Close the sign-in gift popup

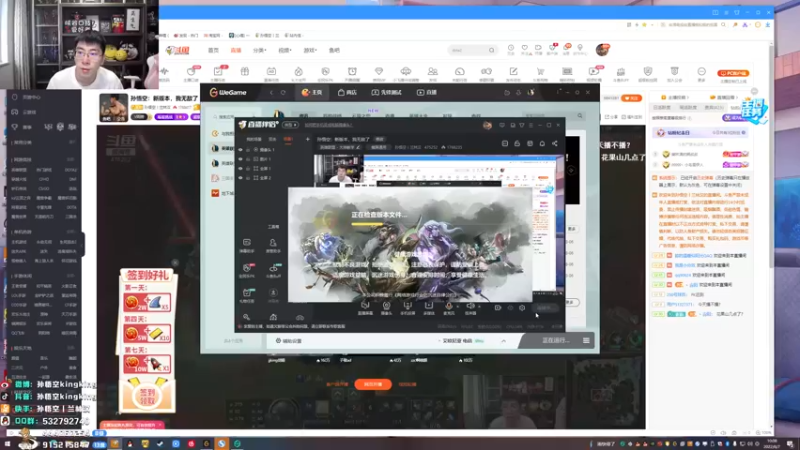(x=175, y=263)
